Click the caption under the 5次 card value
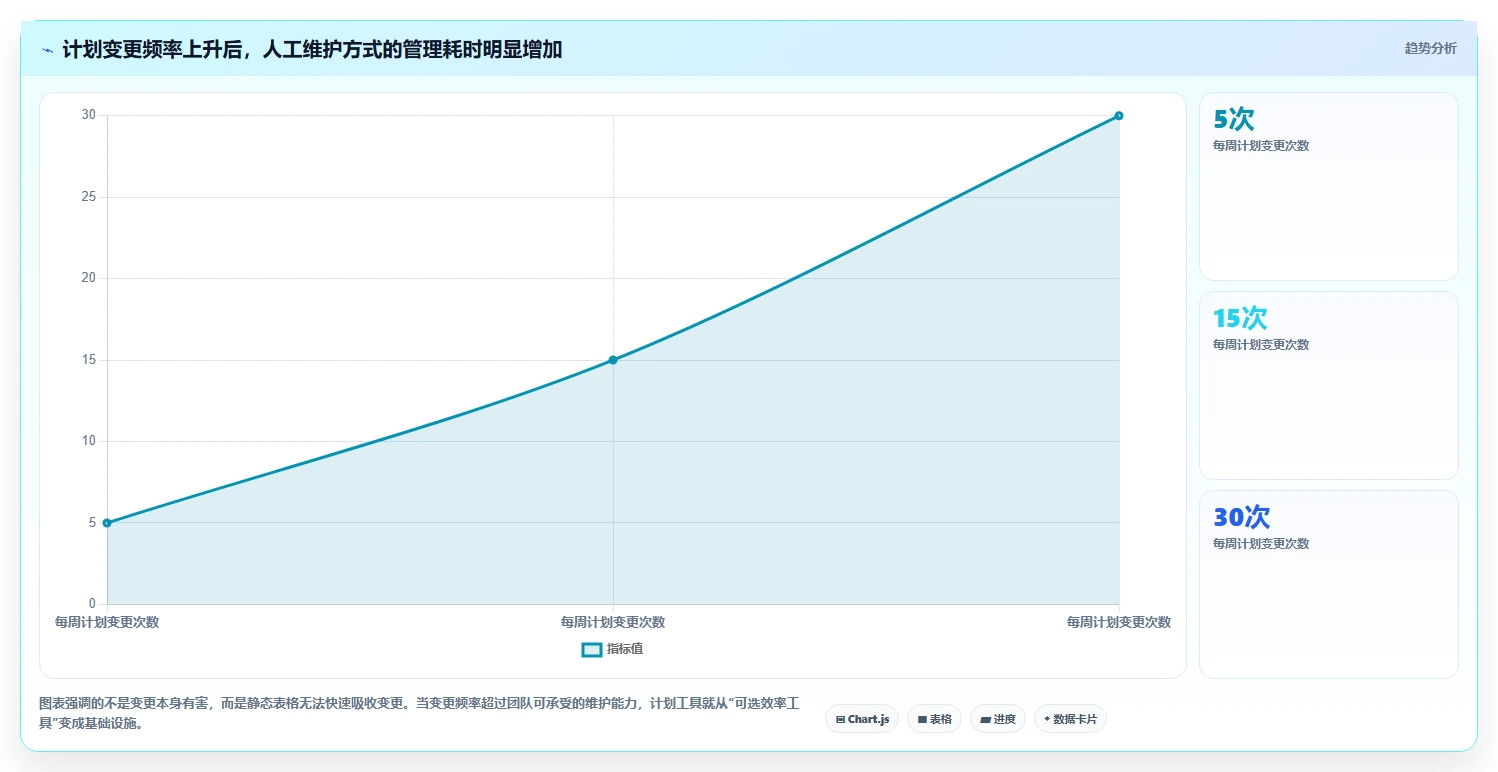The image size is (1498, 772). coord(1261,146)
